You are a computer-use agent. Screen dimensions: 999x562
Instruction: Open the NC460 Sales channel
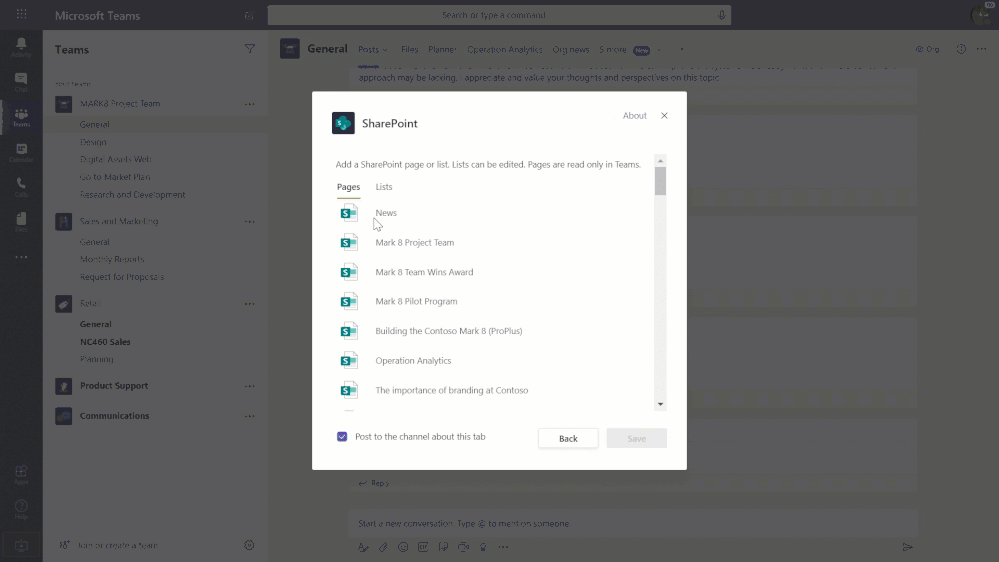click(105, 342)
